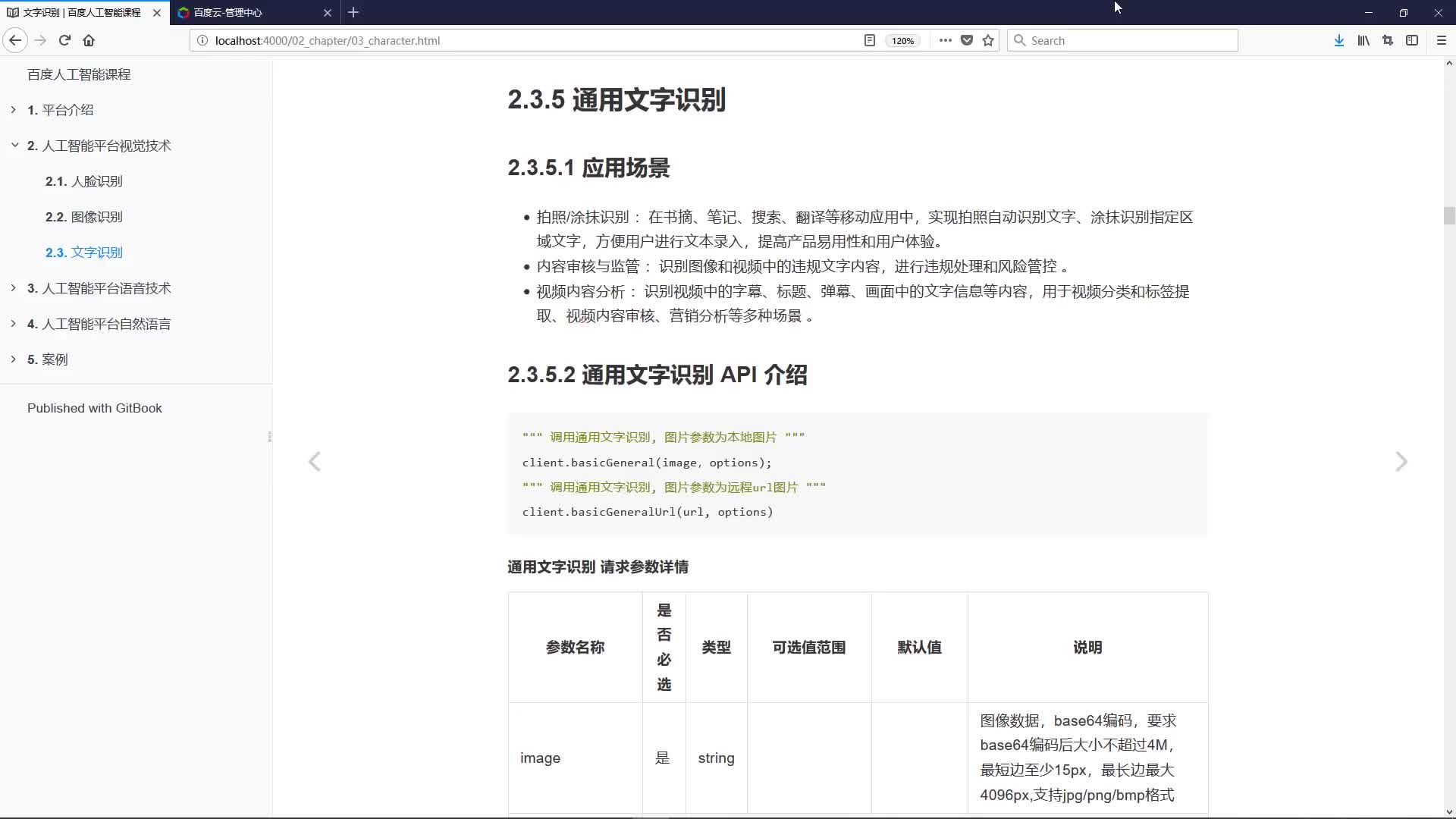Screen dimensions: 1456x819
Task: Click the 默认值 table header
Action: pos(920,648)
